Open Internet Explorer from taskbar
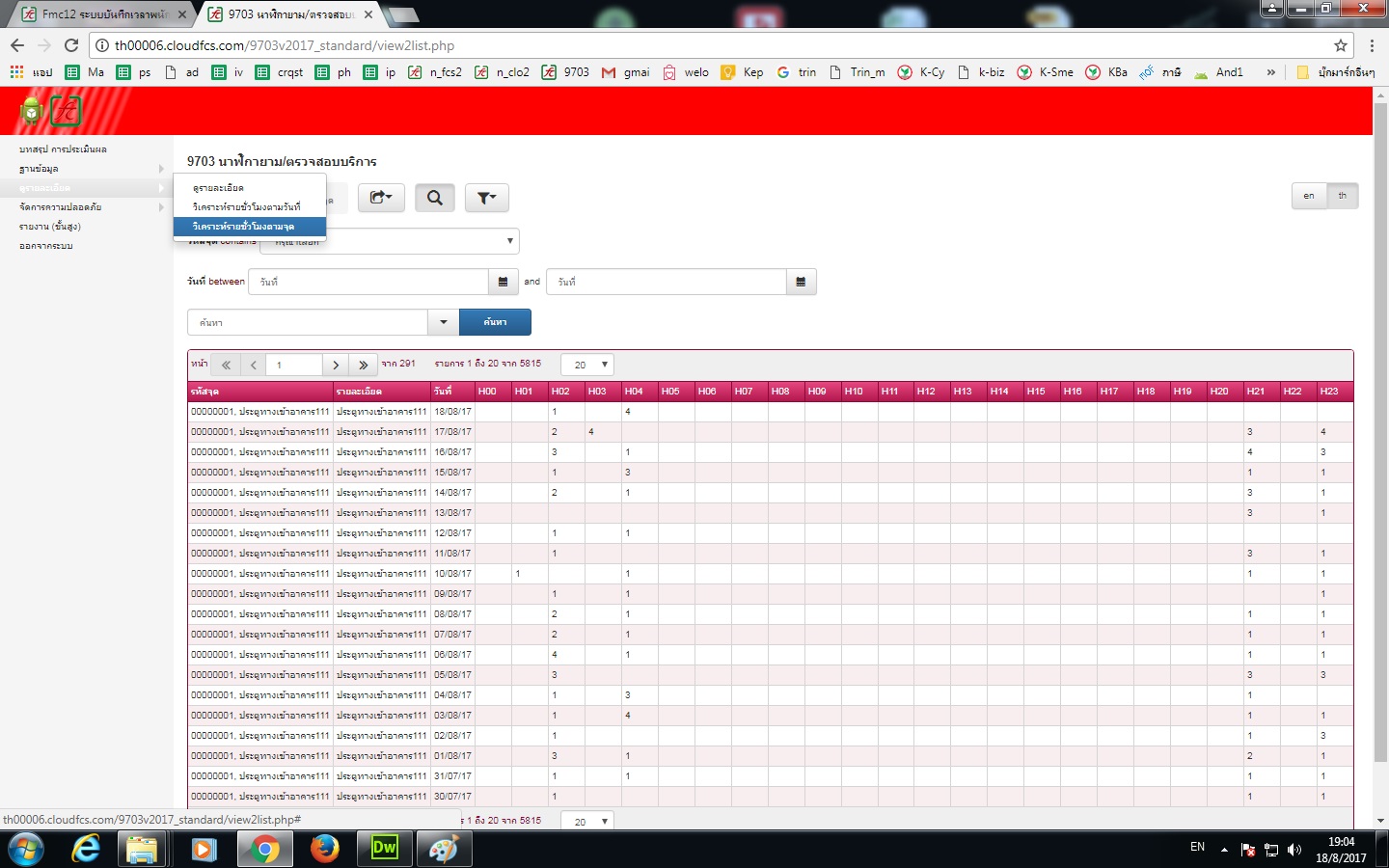 coord(86,849)
